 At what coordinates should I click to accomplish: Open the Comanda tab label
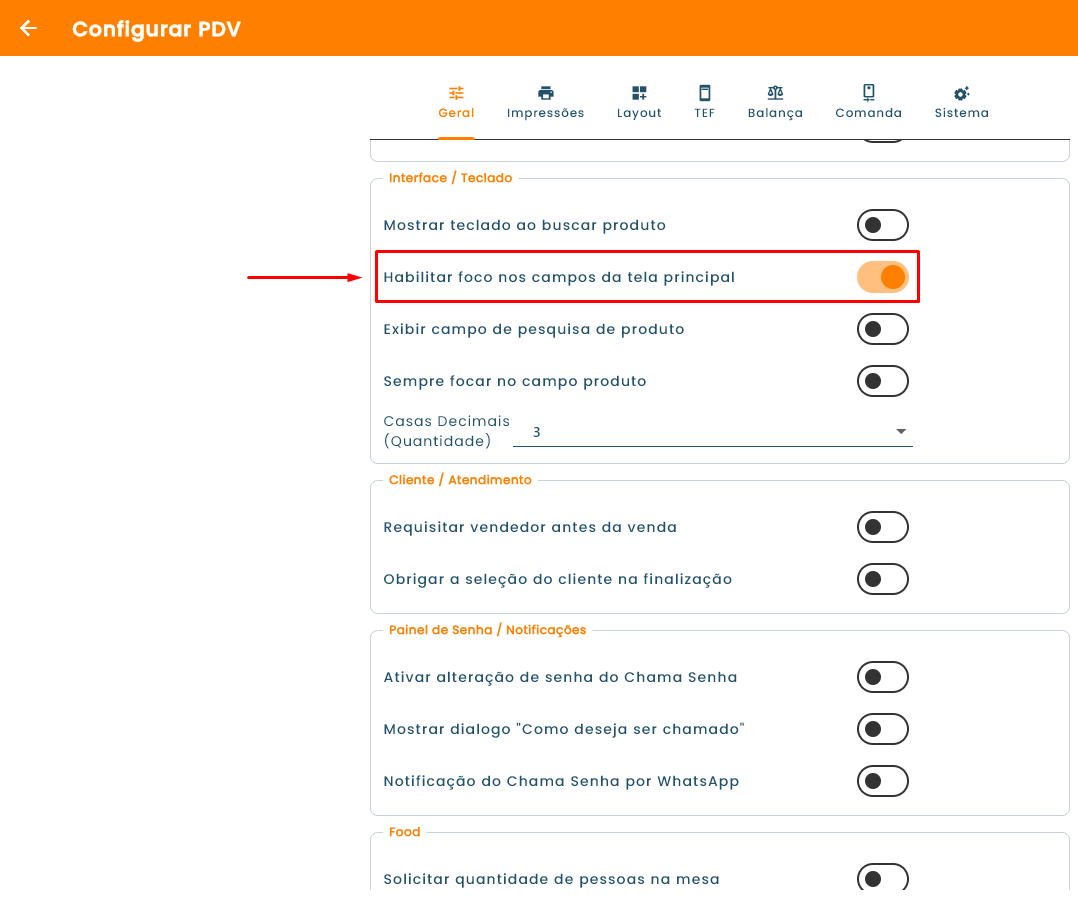[869, 113]
